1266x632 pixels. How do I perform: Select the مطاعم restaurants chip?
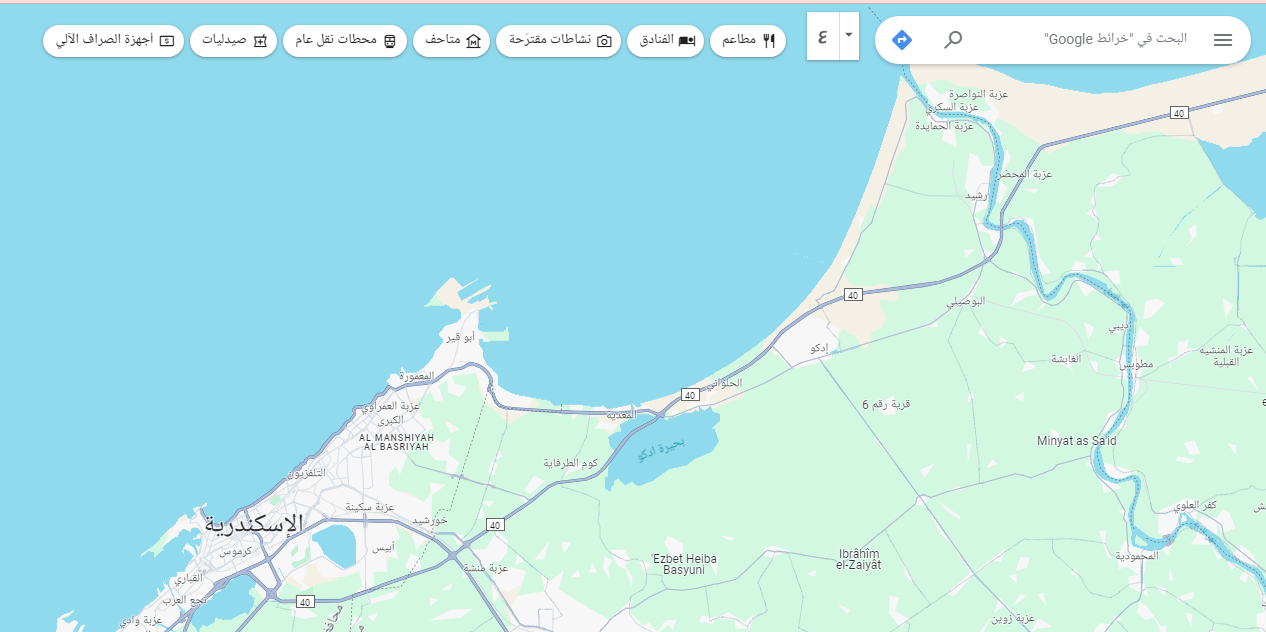point(748,41)
